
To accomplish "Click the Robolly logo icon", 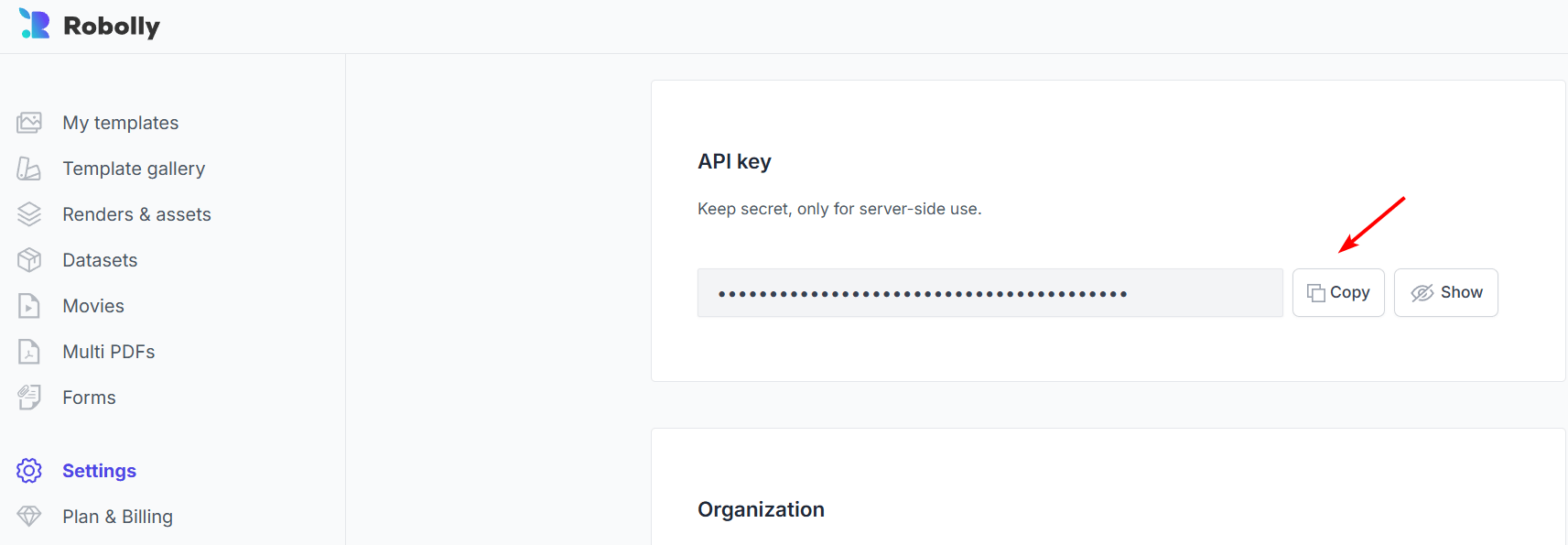I will pyautogui.click(x=35, y=25).
